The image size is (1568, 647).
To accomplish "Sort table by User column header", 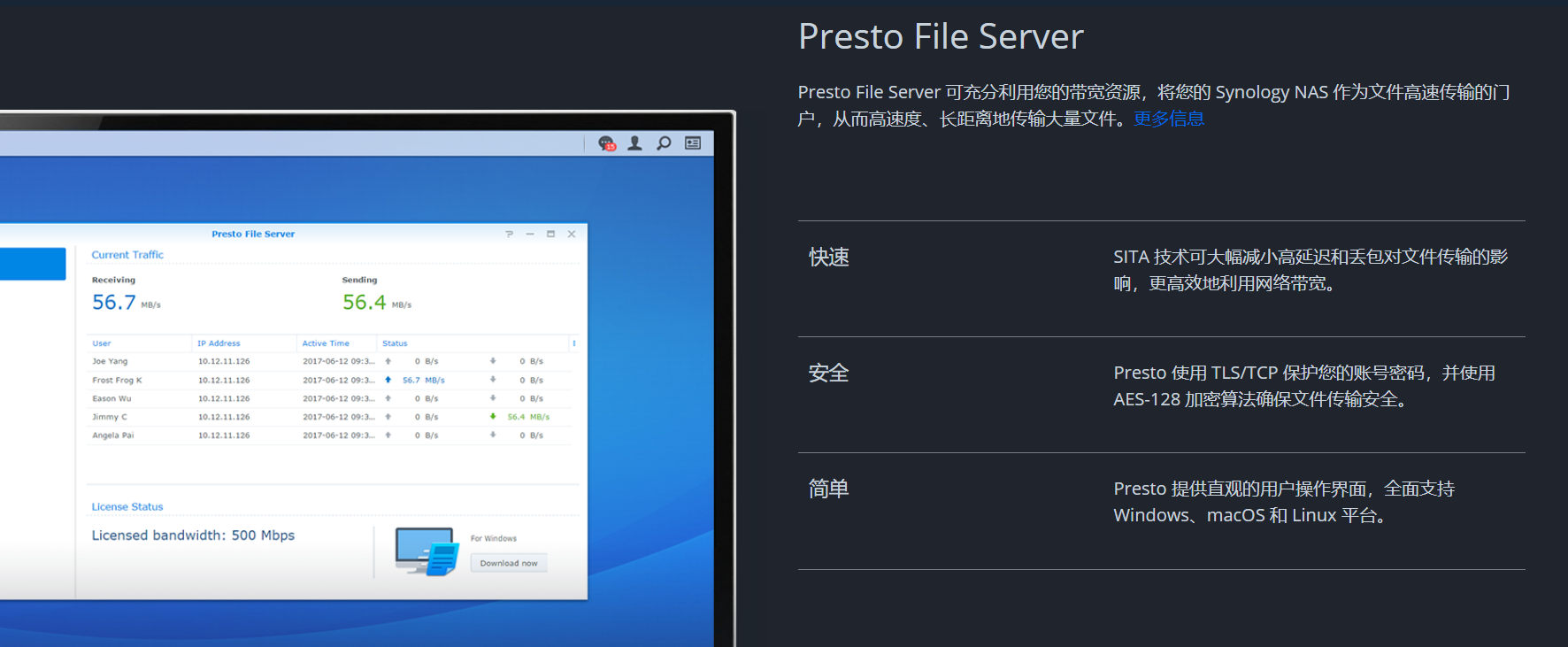I will click(102, 343).
